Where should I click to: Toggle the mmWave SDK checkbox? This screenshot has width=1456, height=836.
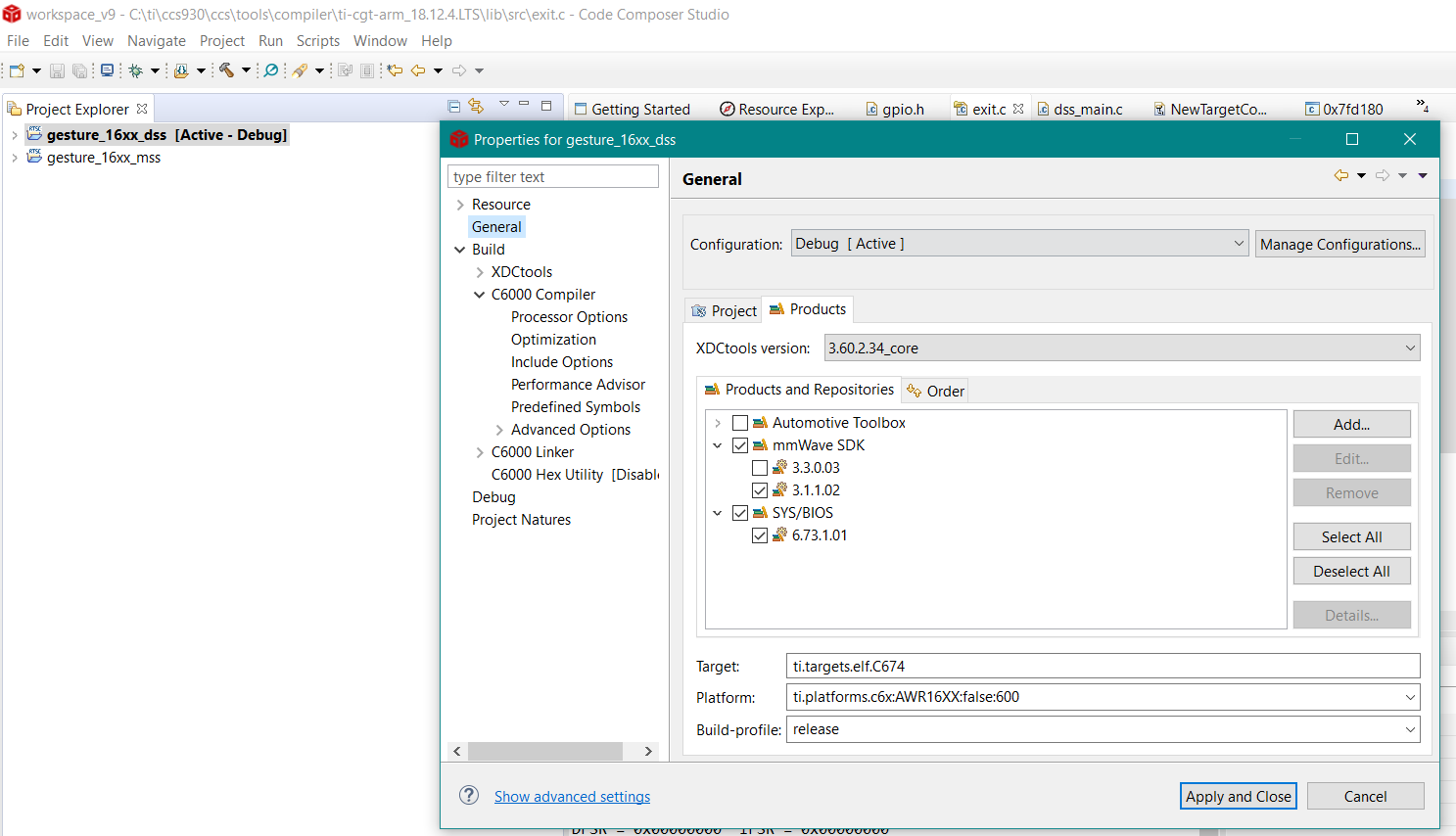coord(740,445)
